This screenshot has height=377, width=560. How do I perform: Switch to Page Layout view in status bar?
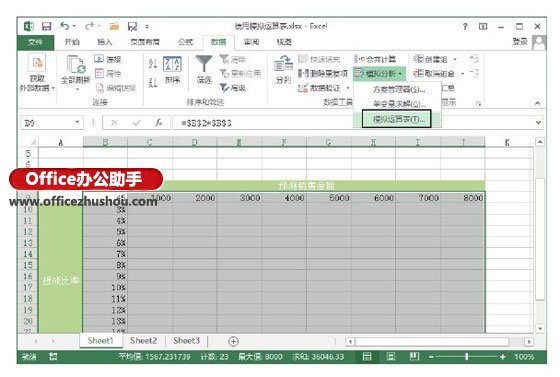click(x=391, y=357)
